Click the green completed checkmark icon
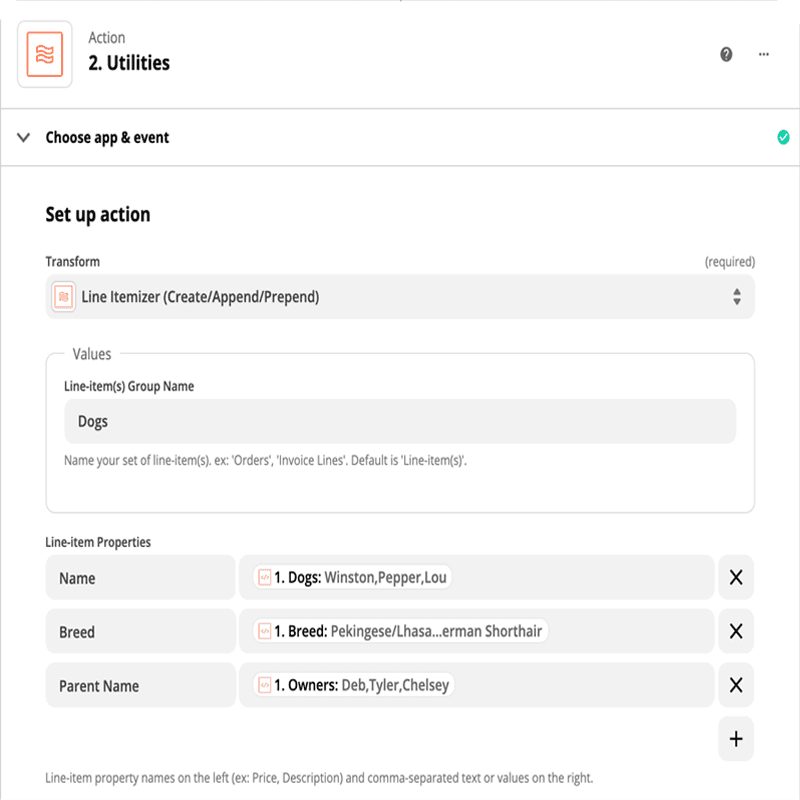Viewport: 800px width, 800px height. 783,137
